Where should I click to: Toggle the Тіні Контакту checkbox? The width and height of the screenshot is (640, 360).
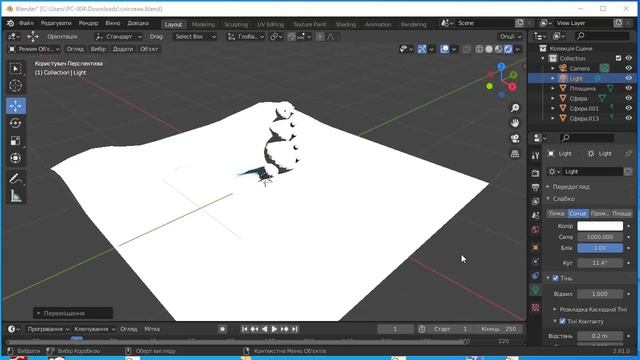point(562,321)
